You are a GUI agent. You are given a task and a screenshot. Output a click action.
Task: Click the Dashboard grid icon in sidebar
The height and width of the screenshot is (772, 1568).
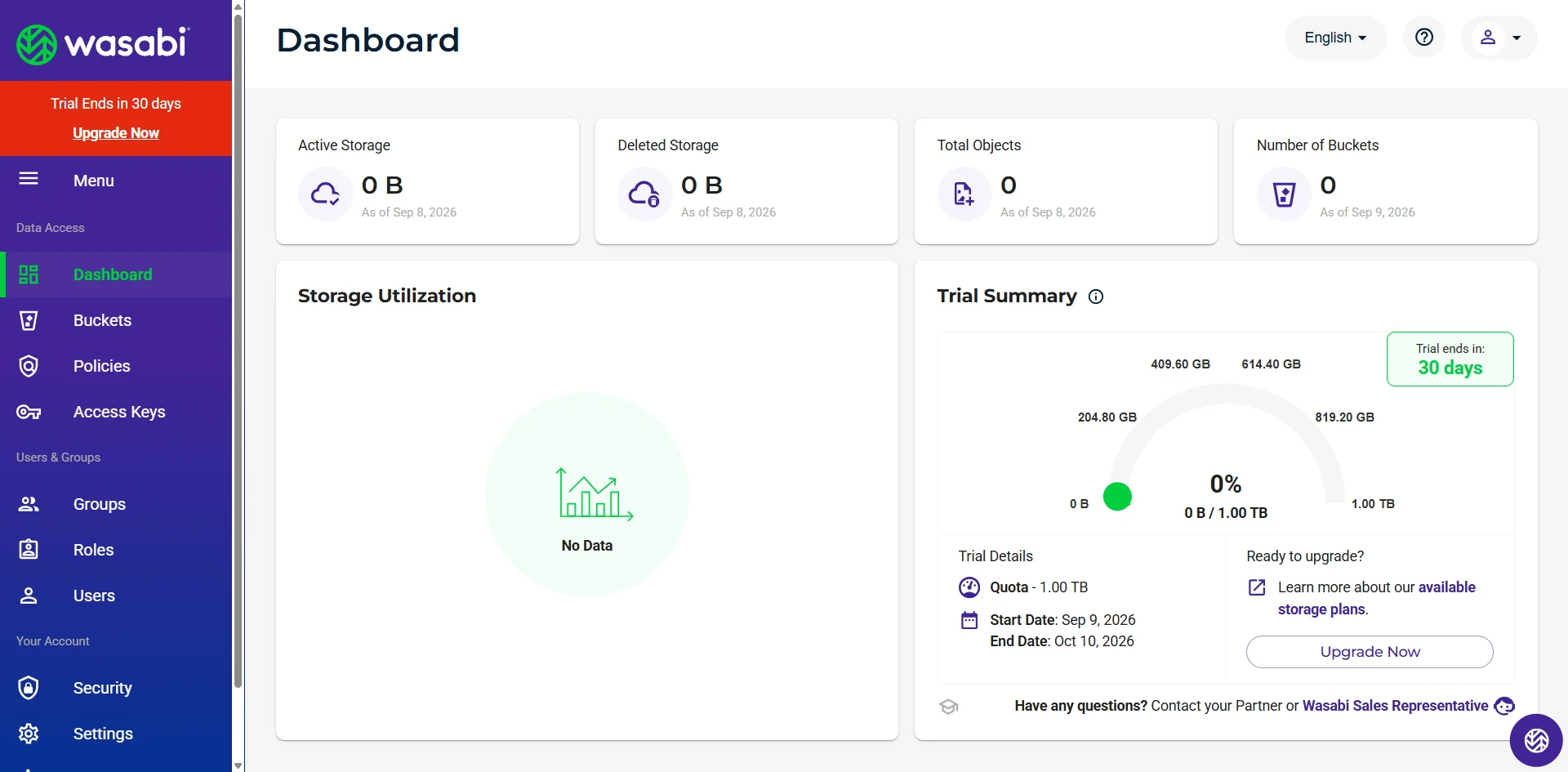[x=29, y=274]
